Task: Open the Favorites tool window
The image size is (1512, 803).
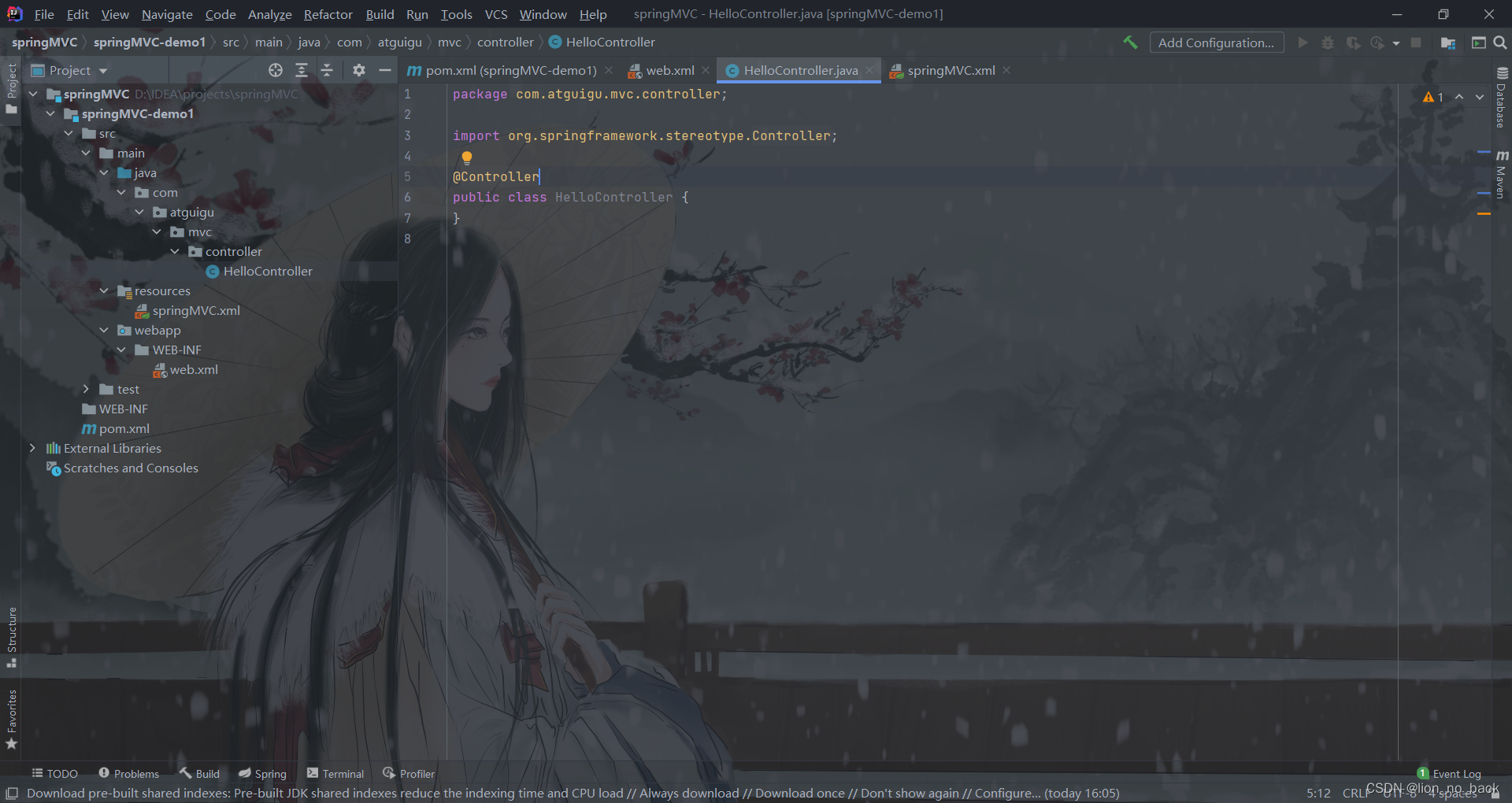Action: (x=12, y=719)
